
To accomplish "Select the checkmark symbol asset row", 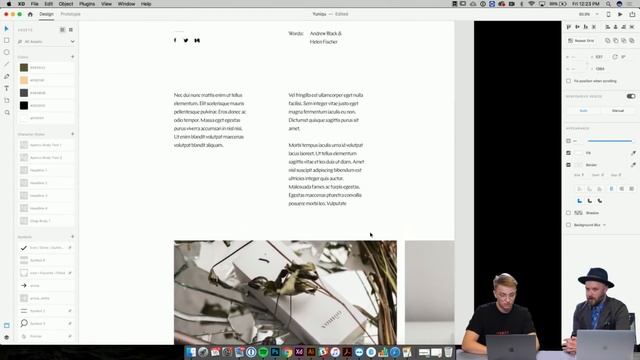I will click(46, 248).
